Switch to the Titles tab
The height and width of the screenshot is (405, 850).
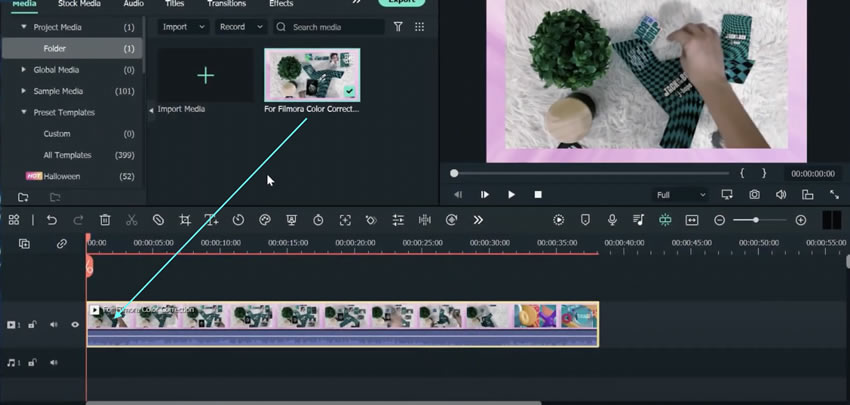(x=174, y=4)
